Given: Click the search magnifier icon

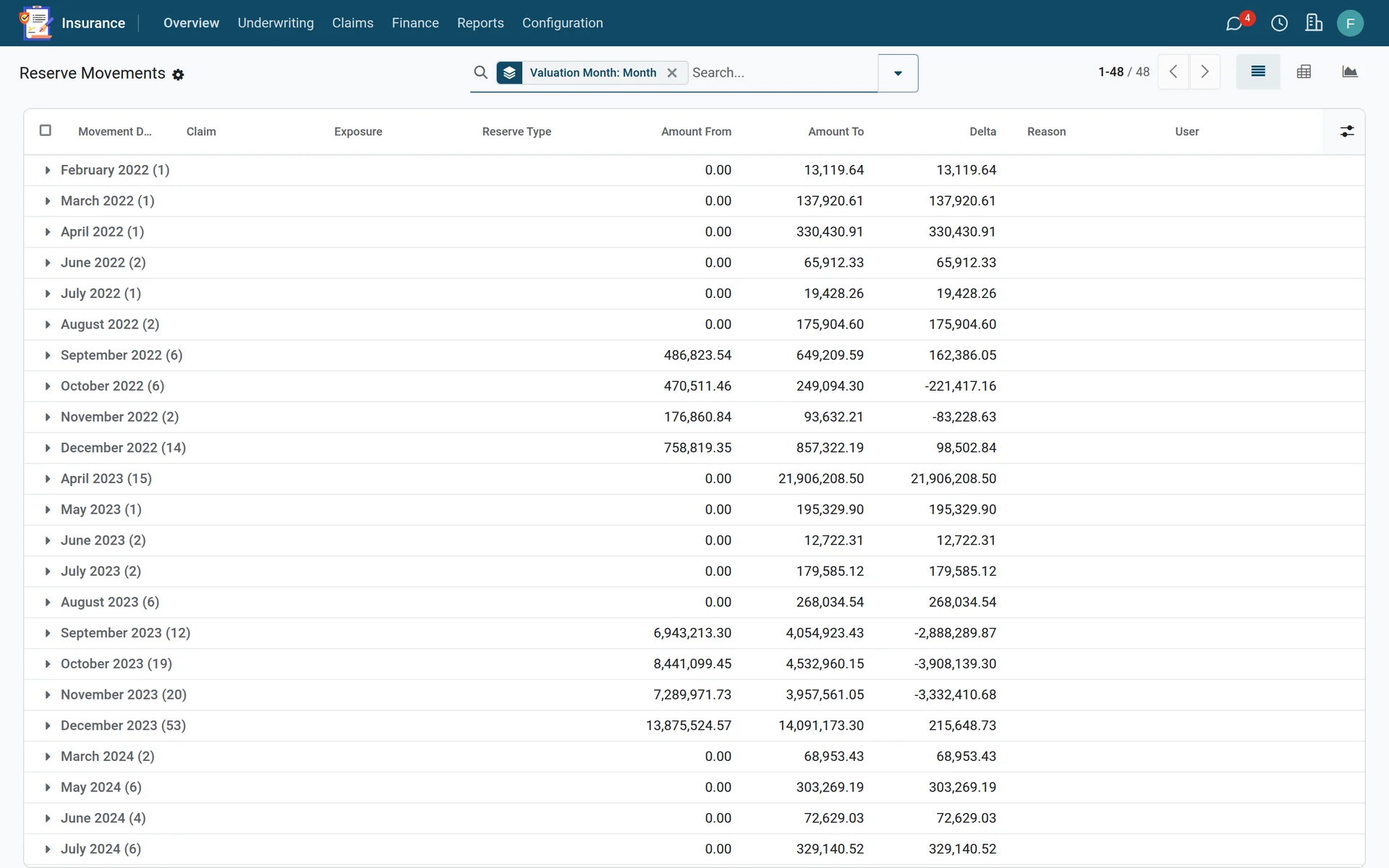Looking at the screenshot, I should pos(480,72).
